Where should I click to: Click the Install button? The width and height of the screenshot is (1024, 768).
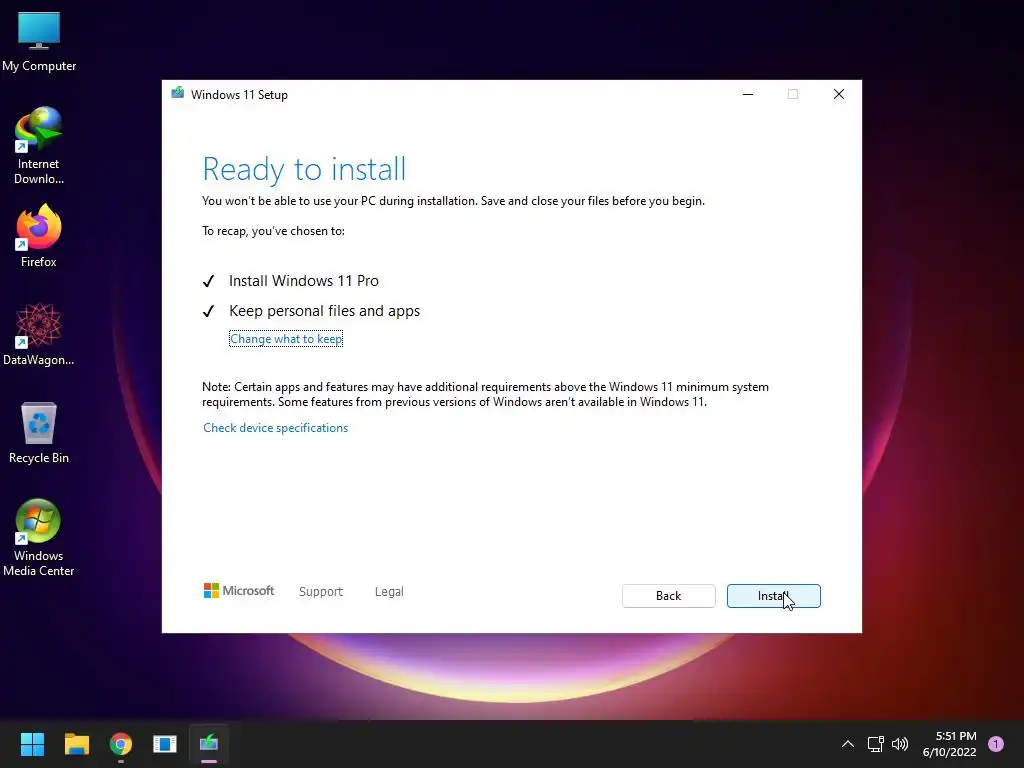773,596
